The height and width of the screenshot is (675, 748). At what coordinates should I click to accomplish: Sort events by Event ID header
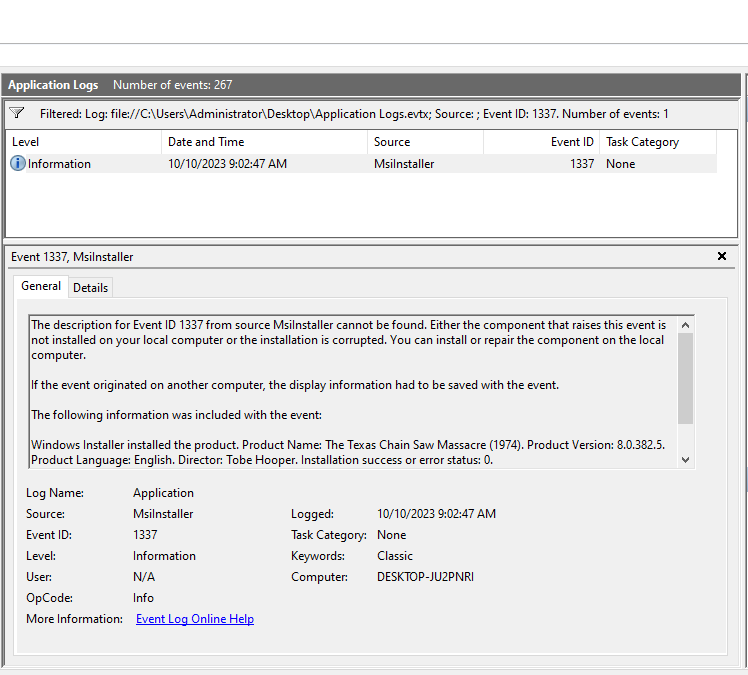pyautogui.click(x=541, y=142)
